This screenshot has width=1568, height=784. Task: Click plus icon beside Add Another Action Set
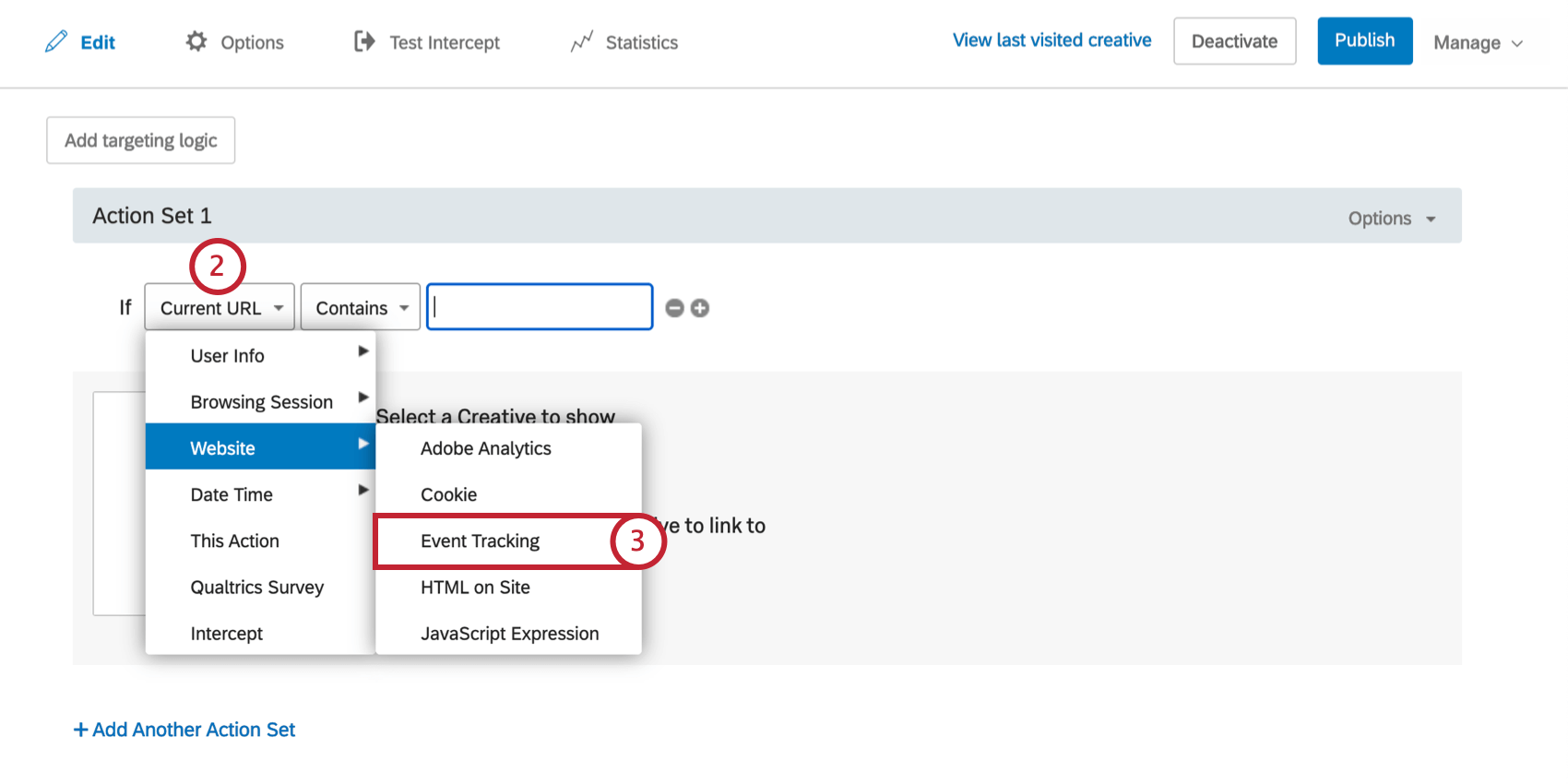[x=81, y=730]
